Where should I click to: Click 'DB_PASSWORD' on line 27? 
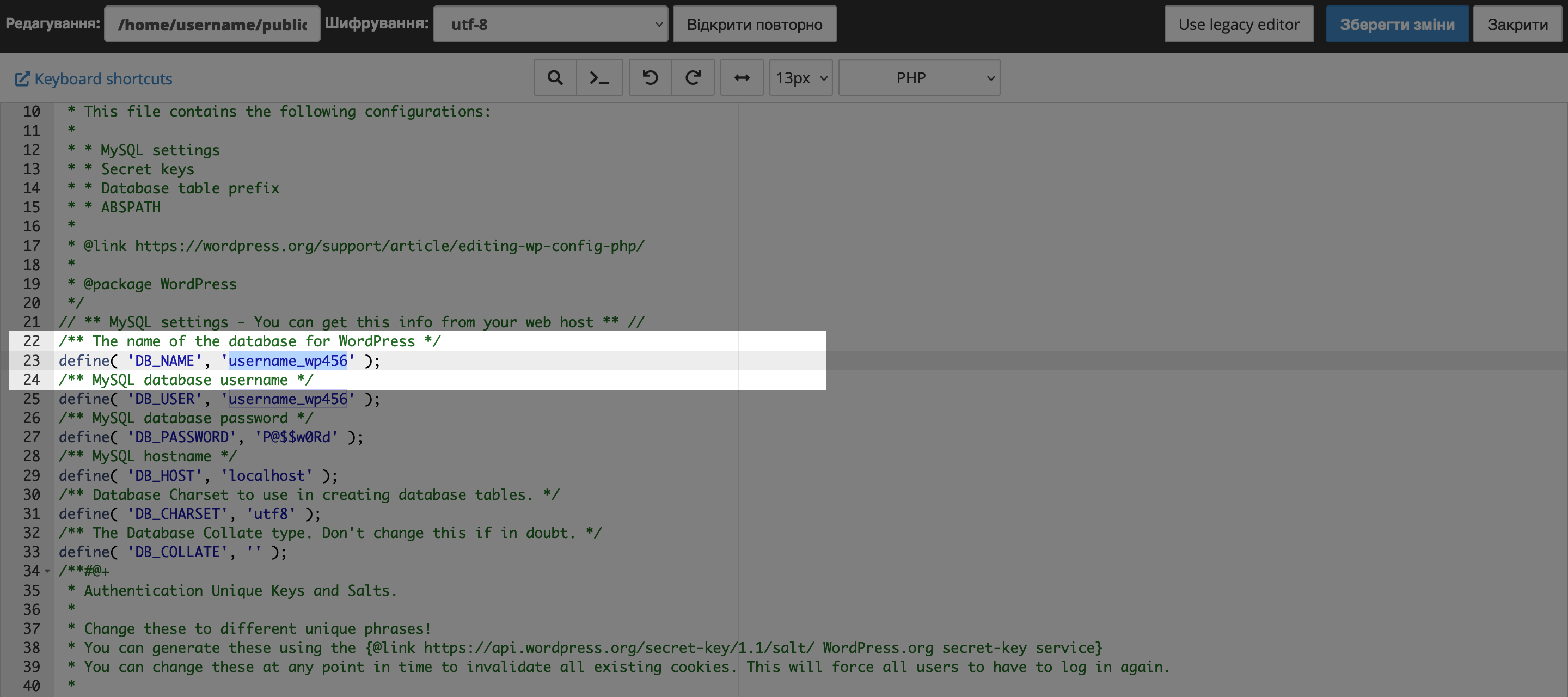tap(181, 437)
